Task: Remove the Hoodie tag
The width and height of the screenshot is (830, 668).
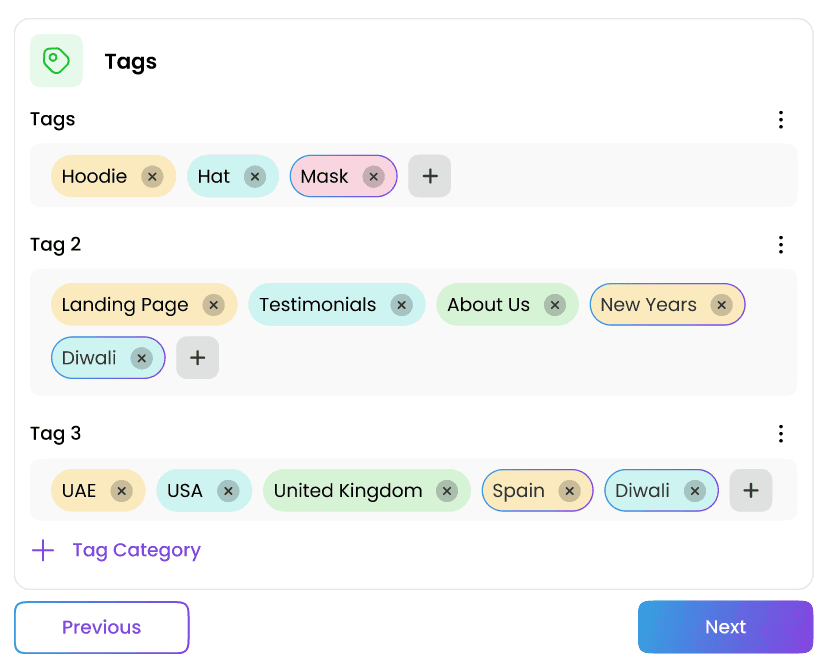Action: [152, 177]
